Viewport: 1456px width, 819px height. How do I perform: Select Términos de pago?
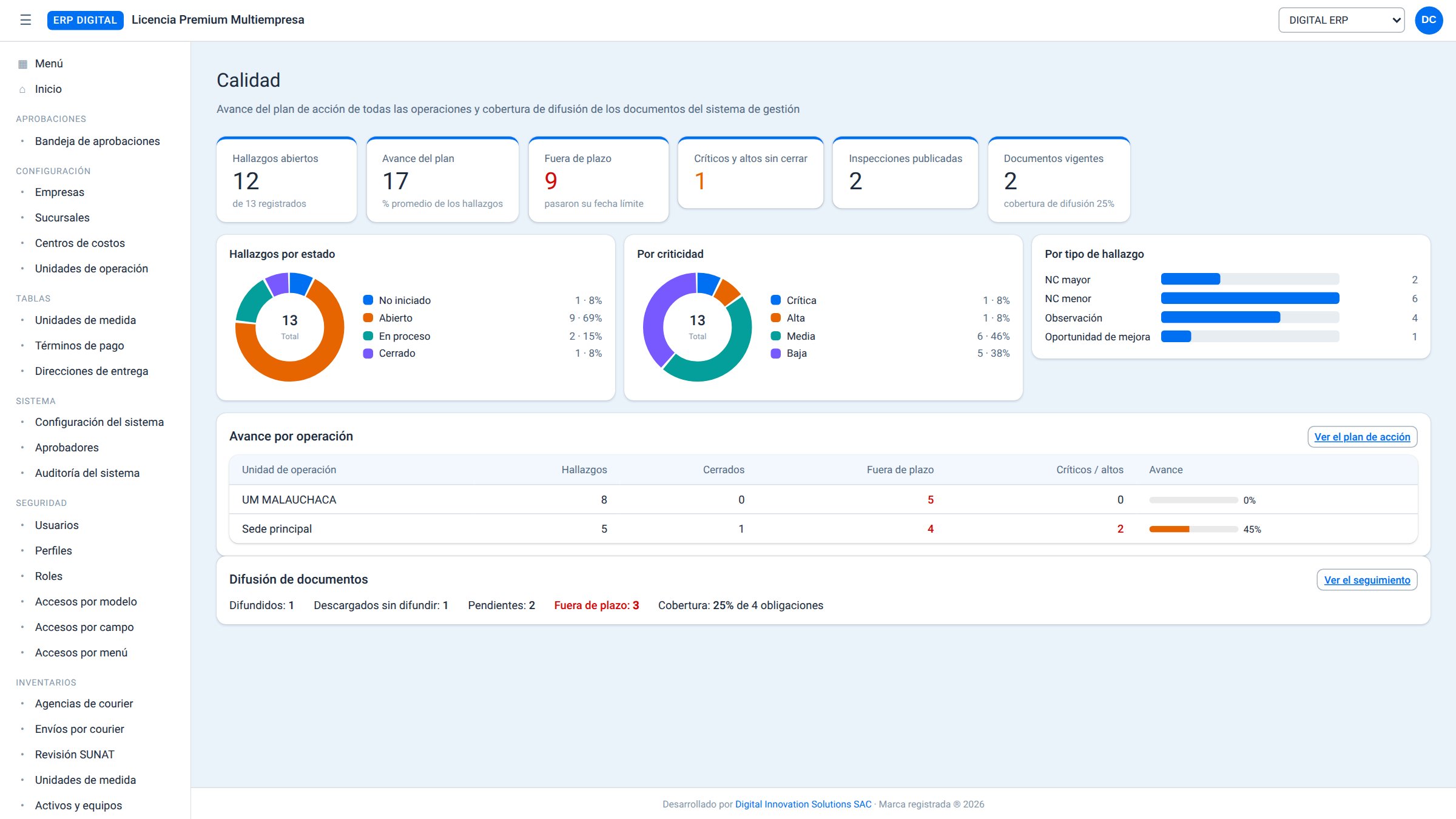pos(79,346)
